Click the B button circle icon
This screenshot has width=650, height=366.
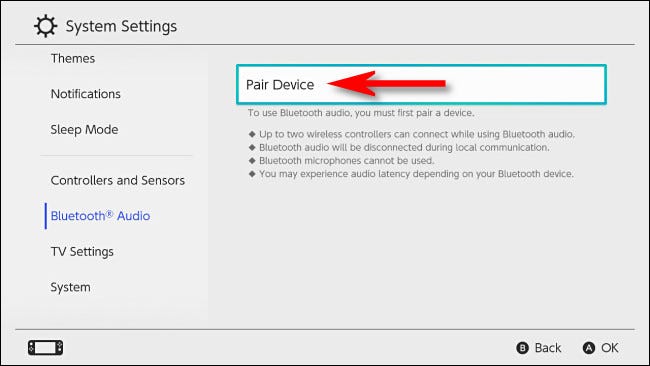pyautogui.click(x=522, y=348)
